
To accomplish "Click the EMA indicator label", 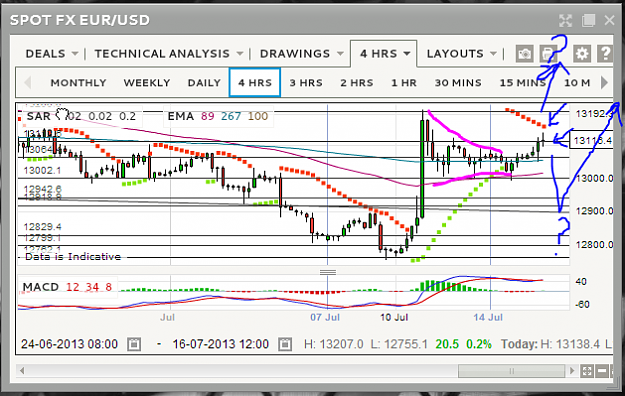I will pyautogui.click(x=181, y=116).
